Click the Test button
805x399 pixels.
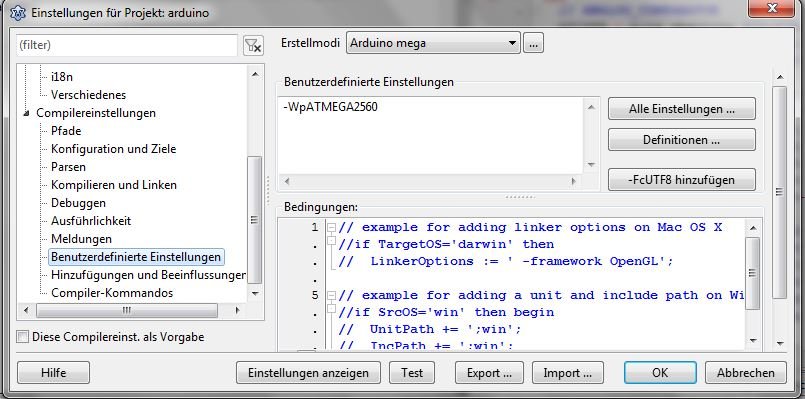(x=412, y=373)
